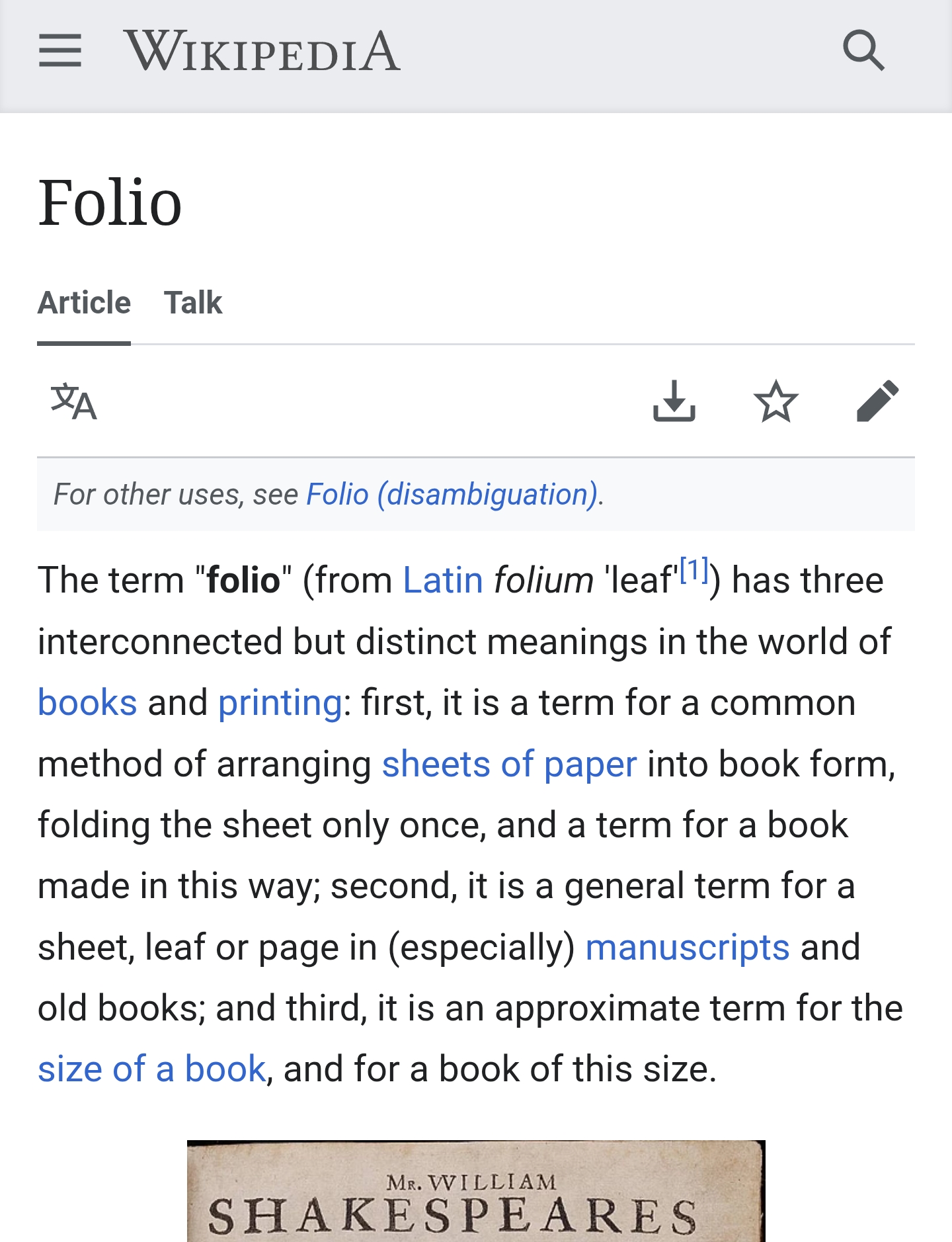Screen dimensions: 952x1242
Task: Open the Folio (disambiguation) link
Action: coord(452,495)
